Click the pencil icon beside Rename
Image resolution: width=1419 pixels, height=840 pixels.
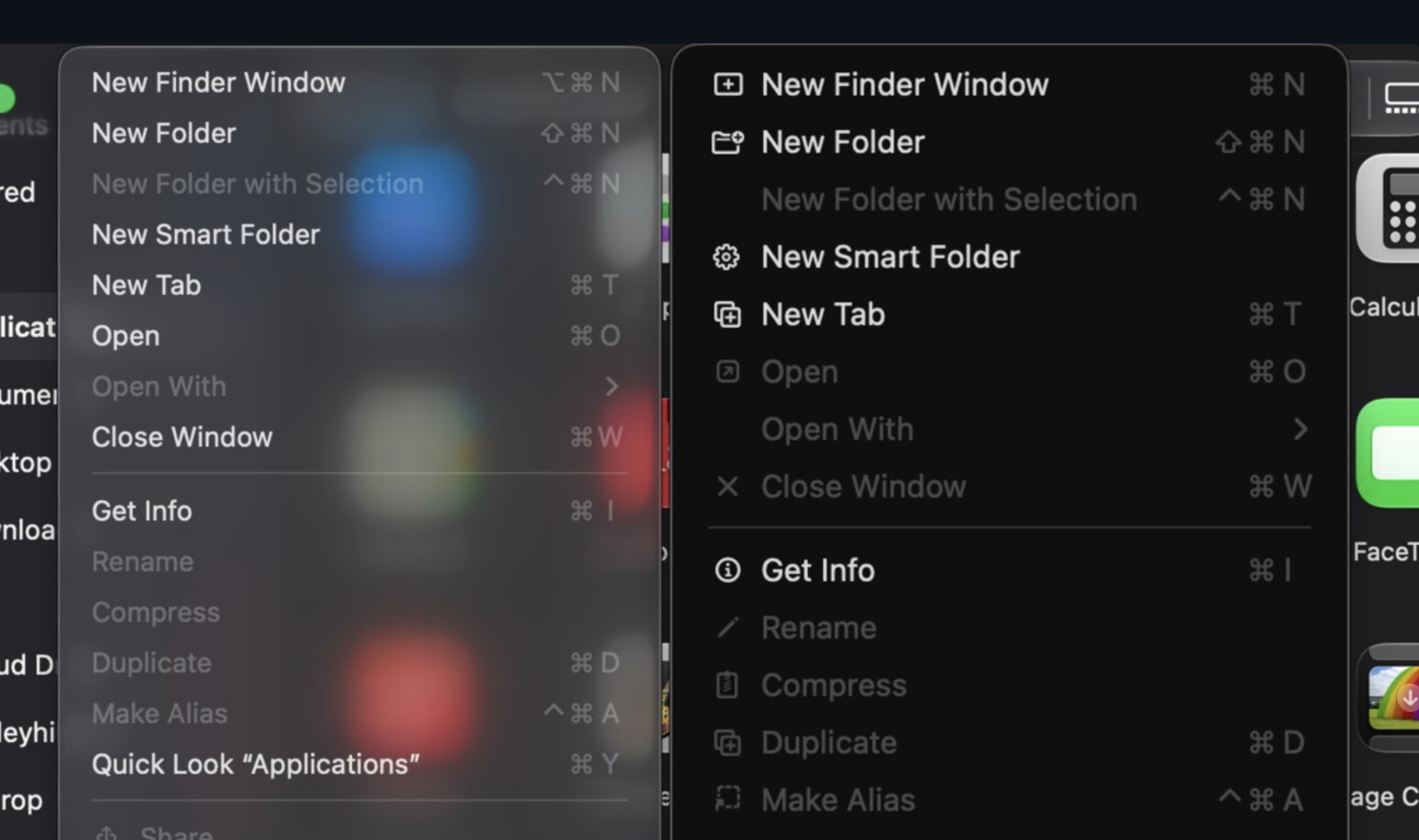727,627
